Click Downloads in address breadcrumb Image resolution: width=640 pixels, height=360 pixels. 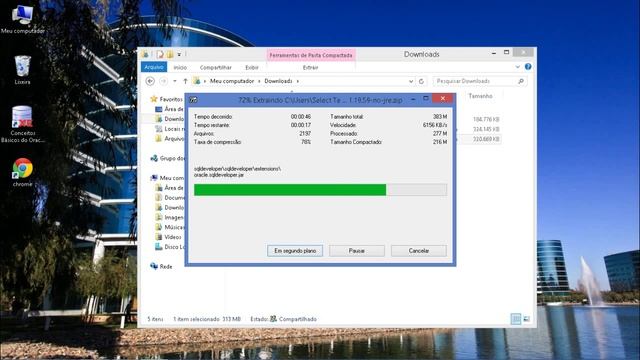click(278, 81)
